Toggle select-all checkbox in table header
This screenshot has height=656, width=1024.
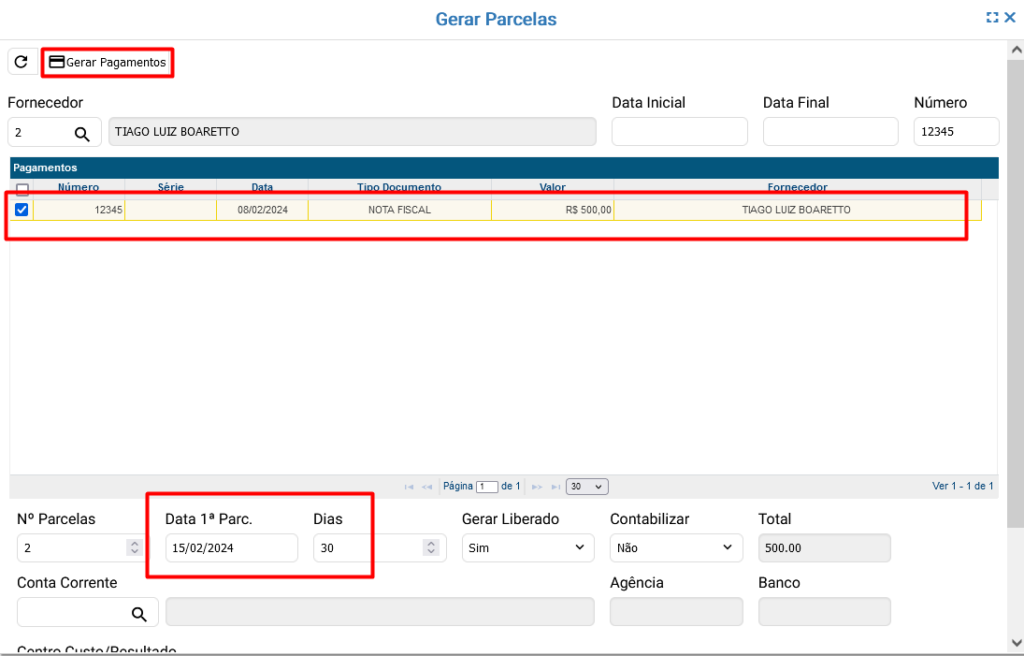pos(22,188)
